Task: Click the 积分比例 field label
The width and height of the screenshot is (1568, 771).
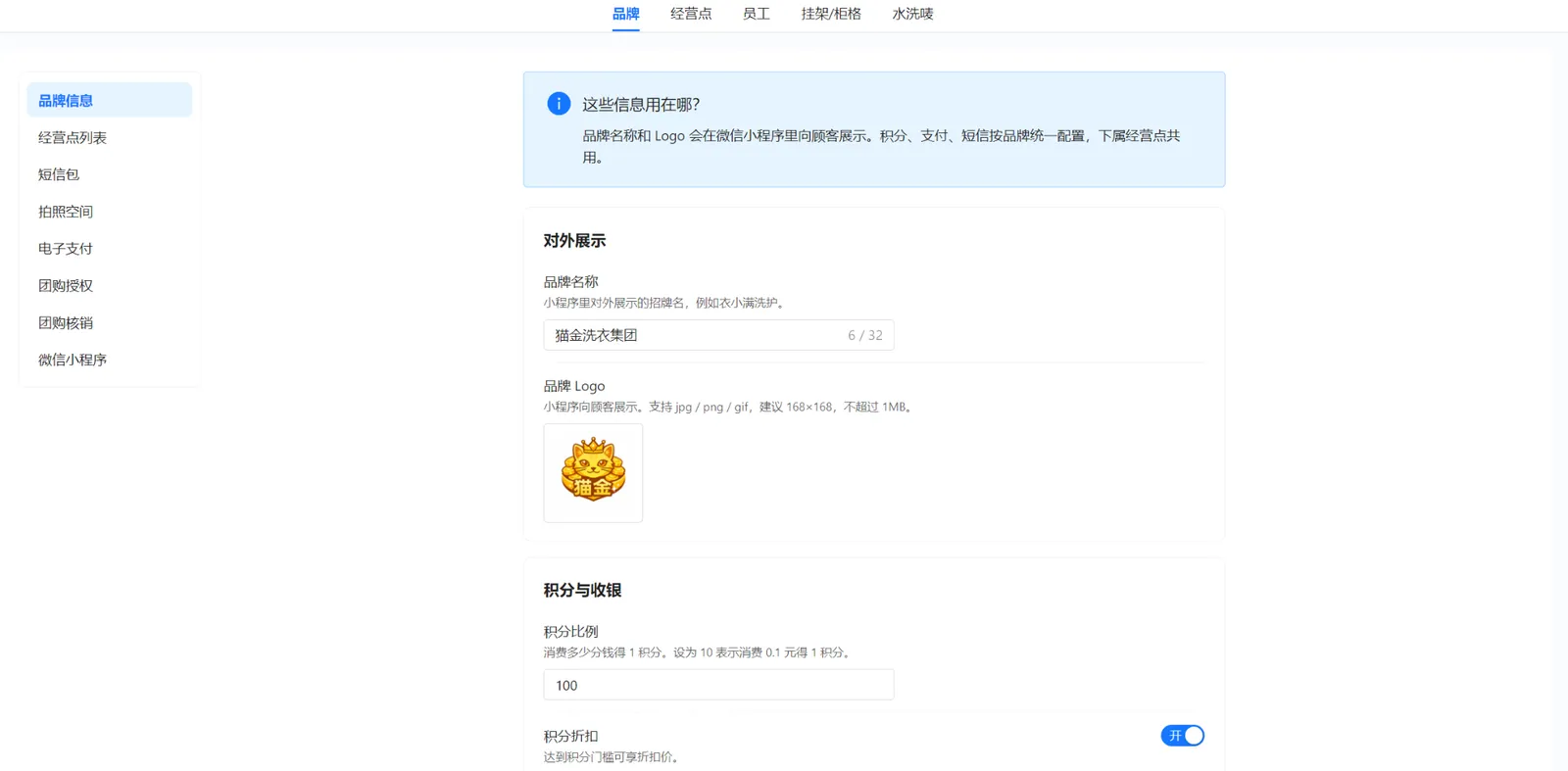Action: tap(570, 632)
